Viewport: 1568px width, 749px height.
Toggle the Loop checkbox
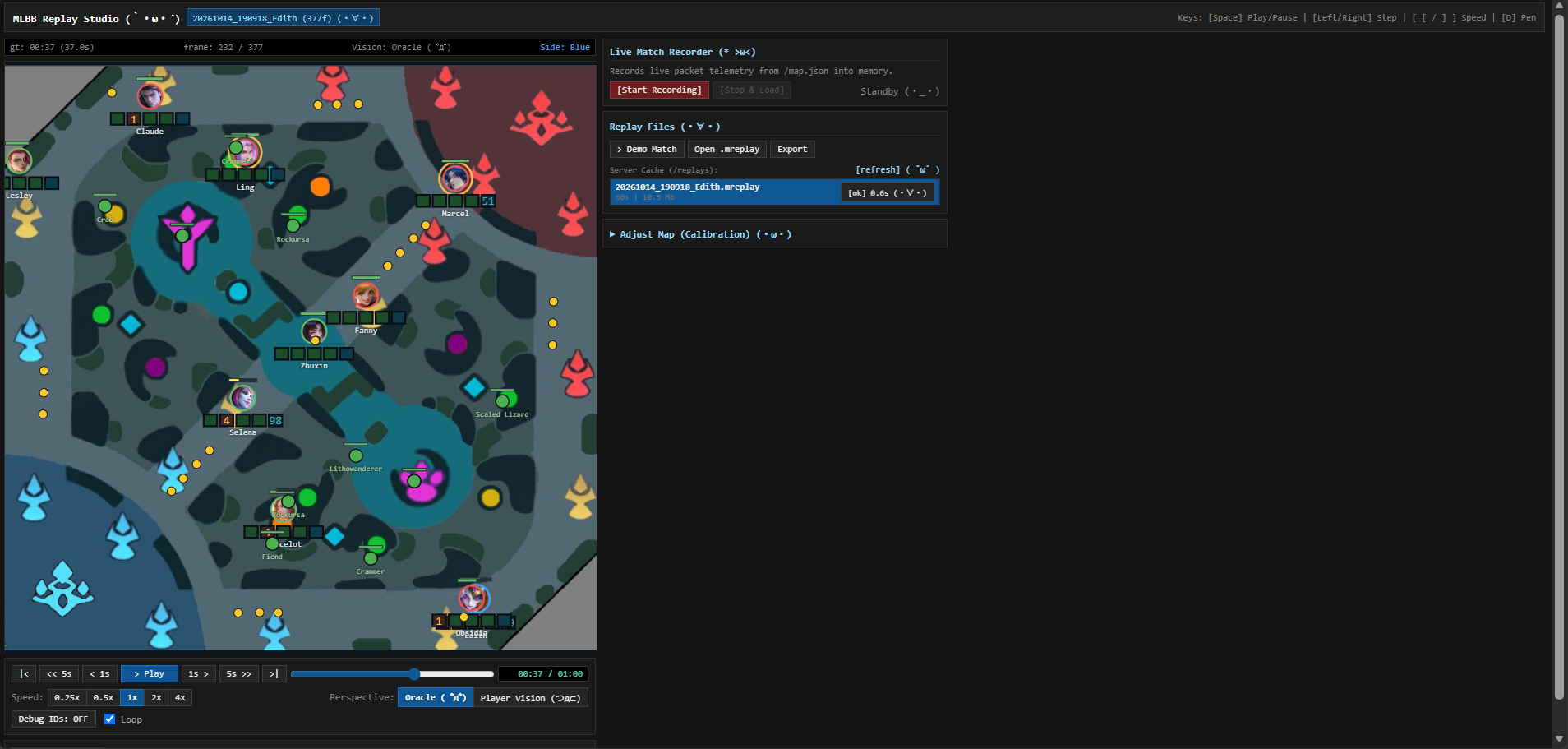click(109, 719)
